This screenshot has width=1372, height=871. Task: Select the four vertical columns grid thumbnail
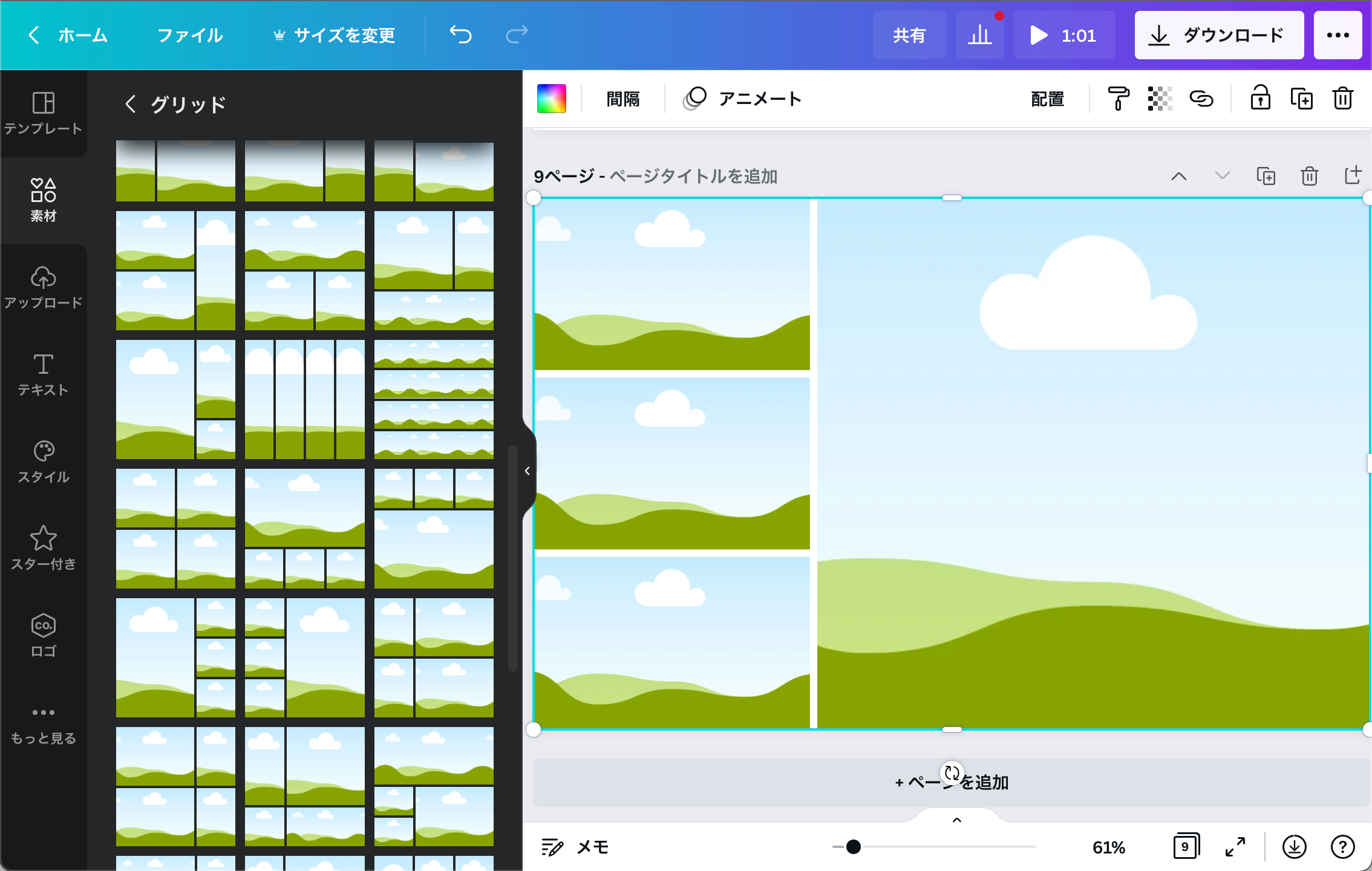[x=304, y=399]
